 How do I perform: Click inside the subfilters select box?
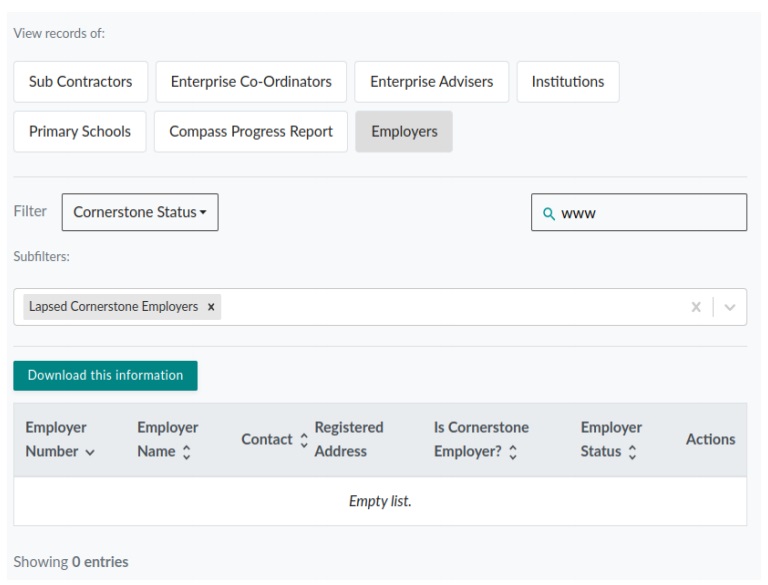(380, 307)
